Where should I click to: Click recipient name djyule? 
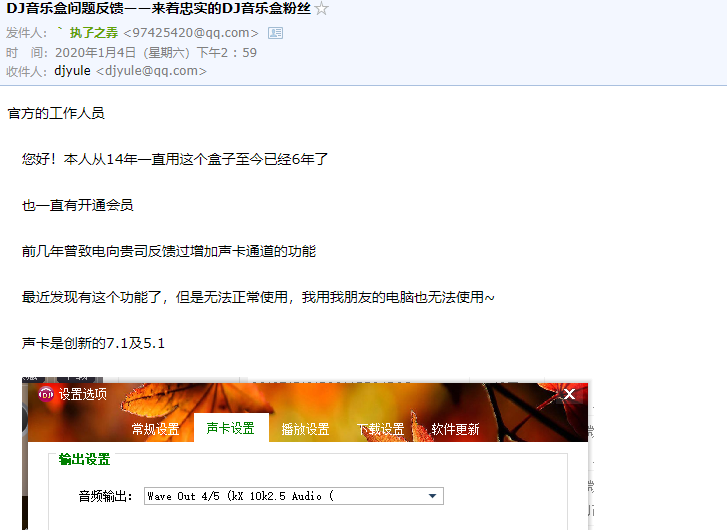[72, 71]
